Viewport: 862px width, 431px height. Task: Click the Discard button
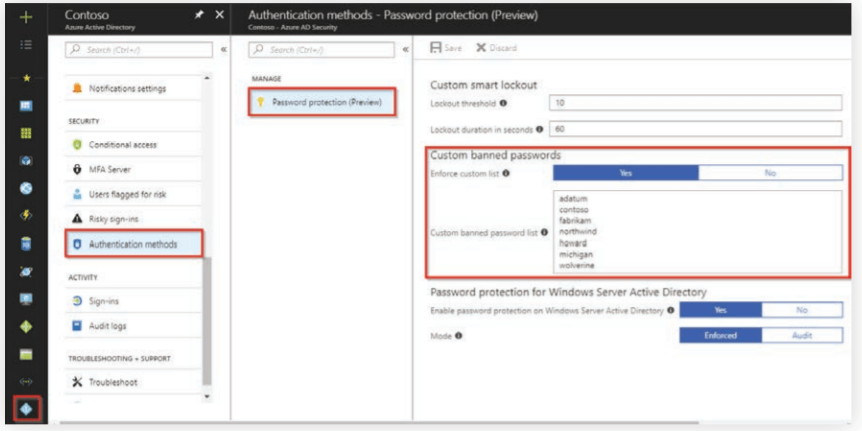[496, 48]
